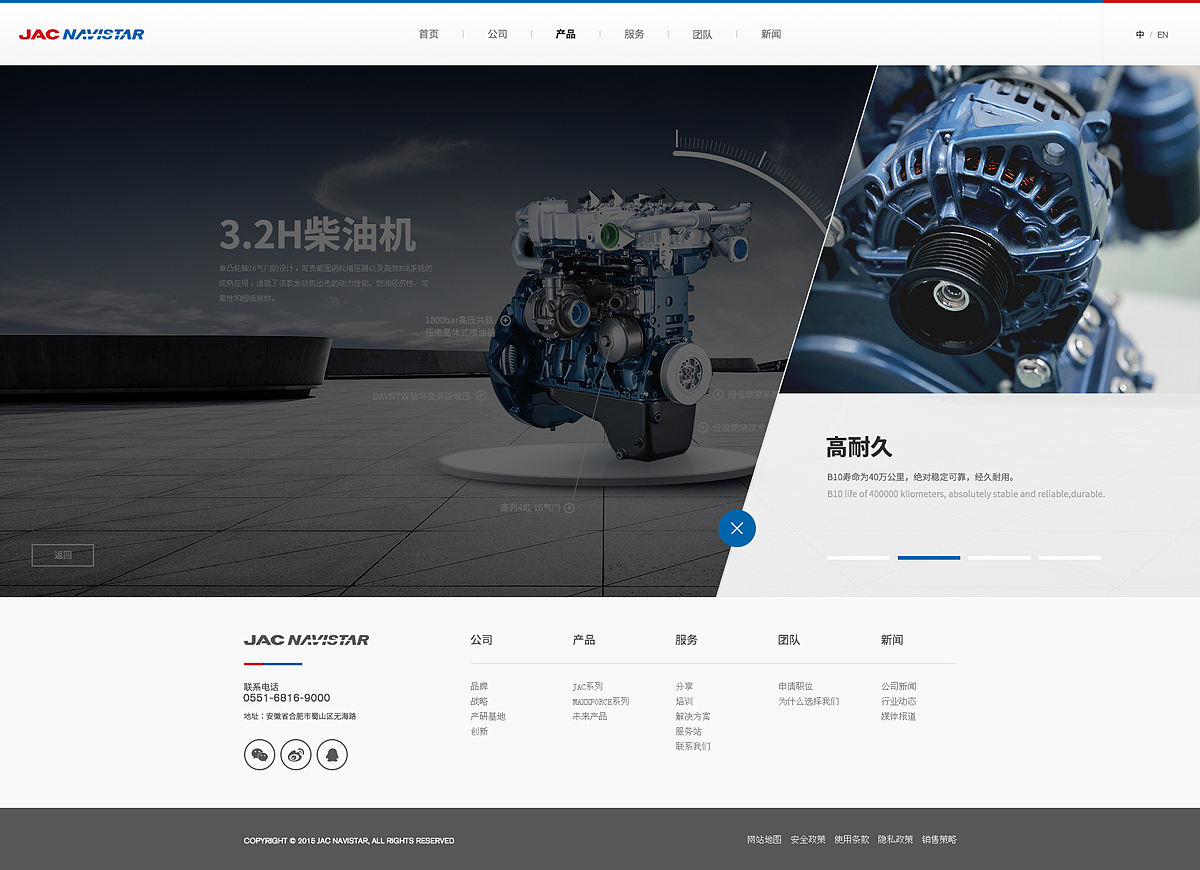This screenshot has height=870, width=1200.
Task: Open the 媒体报道 footer link
Action: coord(899,716)
